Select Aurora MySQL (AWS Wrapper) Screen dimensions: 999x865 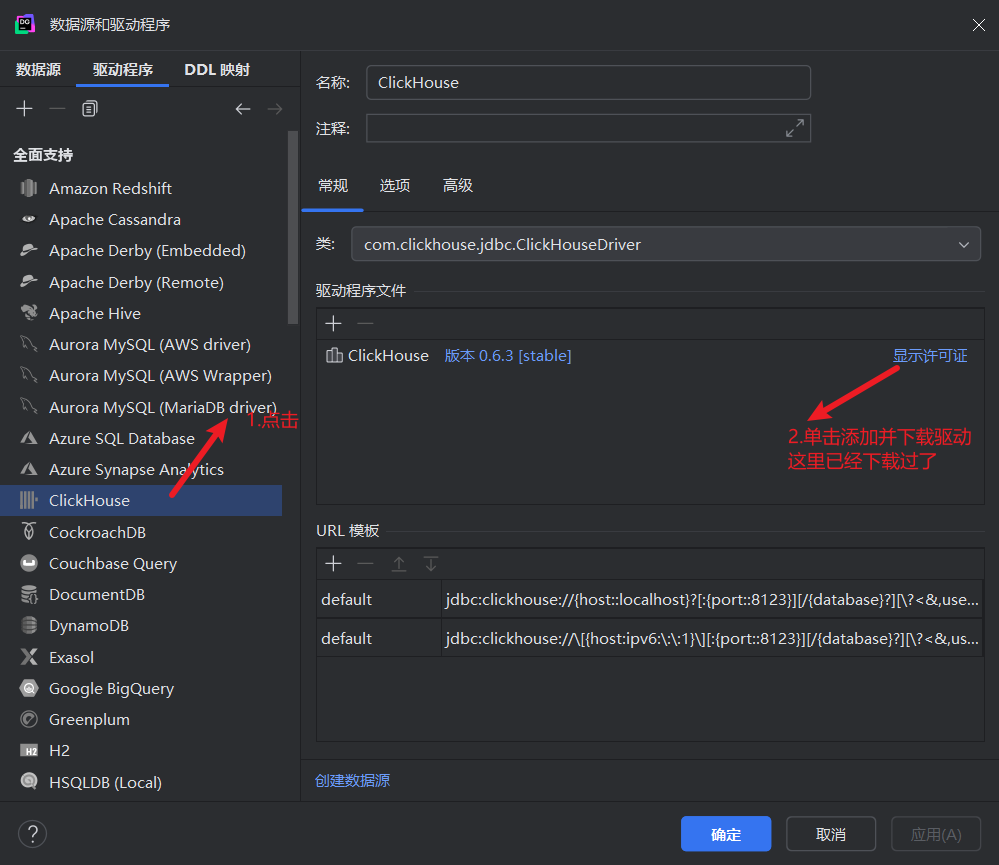(141, 376)
